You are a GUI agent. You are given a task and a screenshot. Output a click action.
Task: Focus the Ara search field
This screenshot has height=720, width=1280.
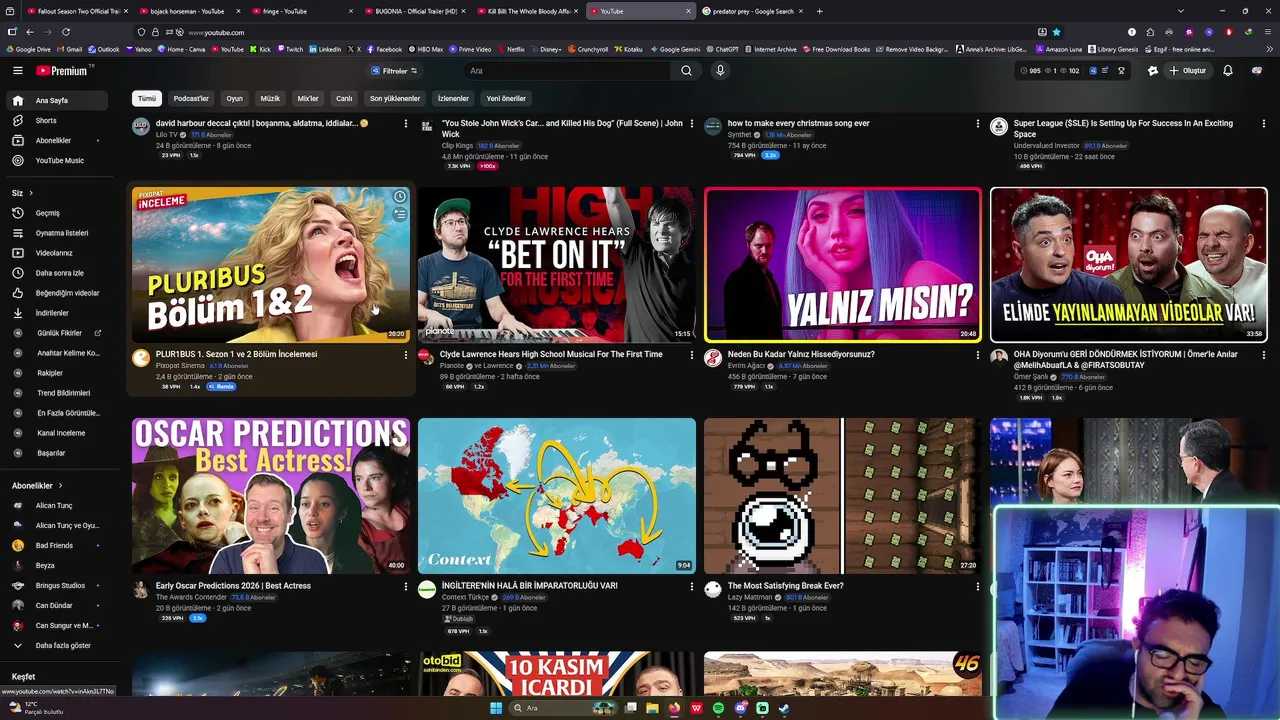click(x=567, y=71)
